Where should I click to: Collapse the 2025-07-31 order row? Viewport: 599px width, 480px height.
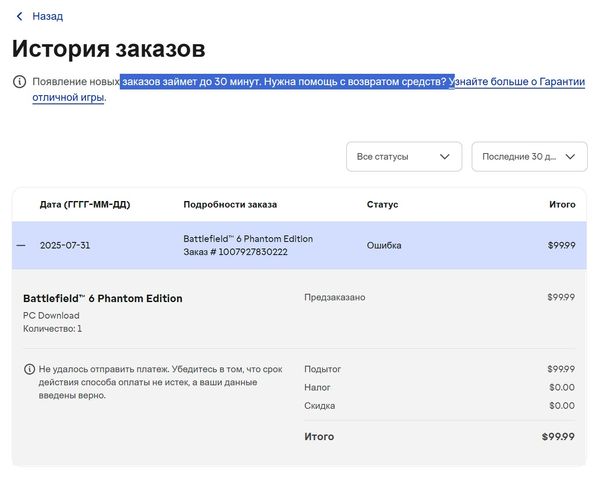pos(21,245)
